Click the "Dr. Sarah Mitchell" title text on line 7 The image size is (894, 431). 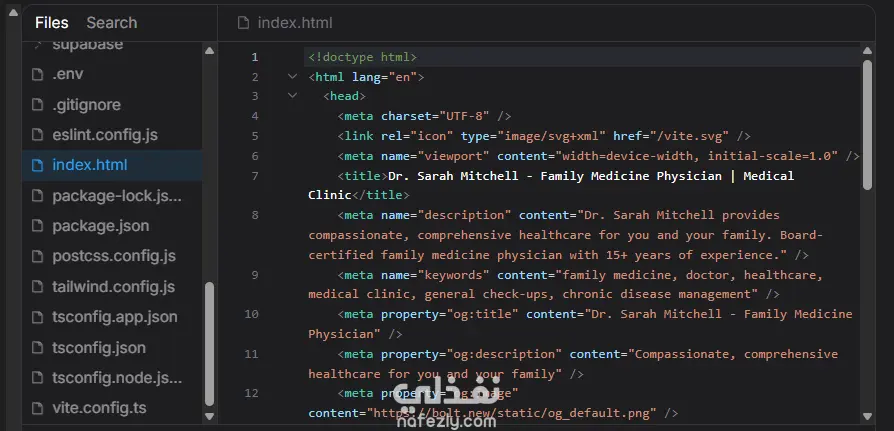[x=453, y=176]
